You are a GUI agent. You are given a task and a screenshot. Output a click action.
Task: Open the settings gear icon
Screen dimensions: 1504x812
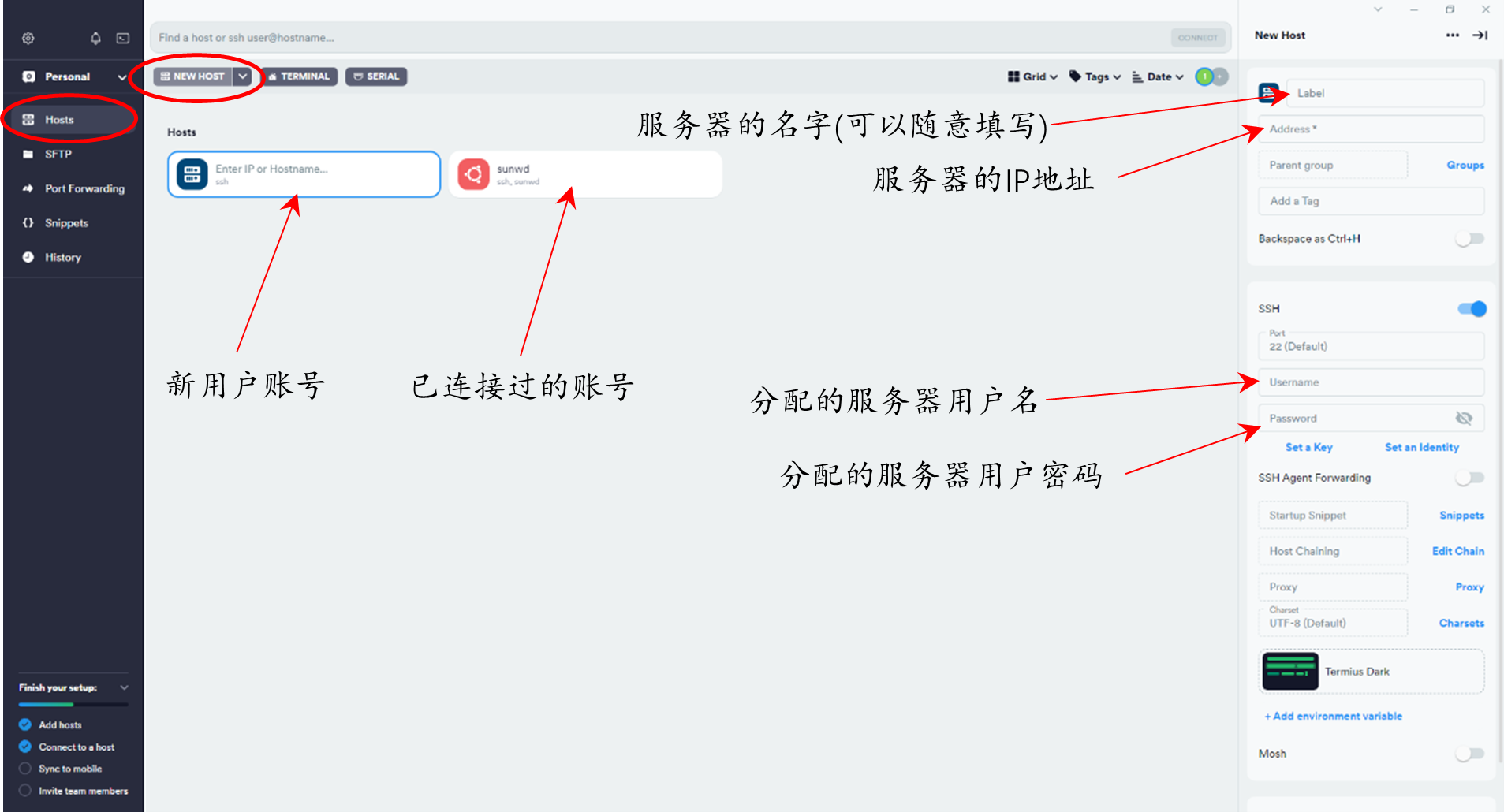click(x=28, y=38)
